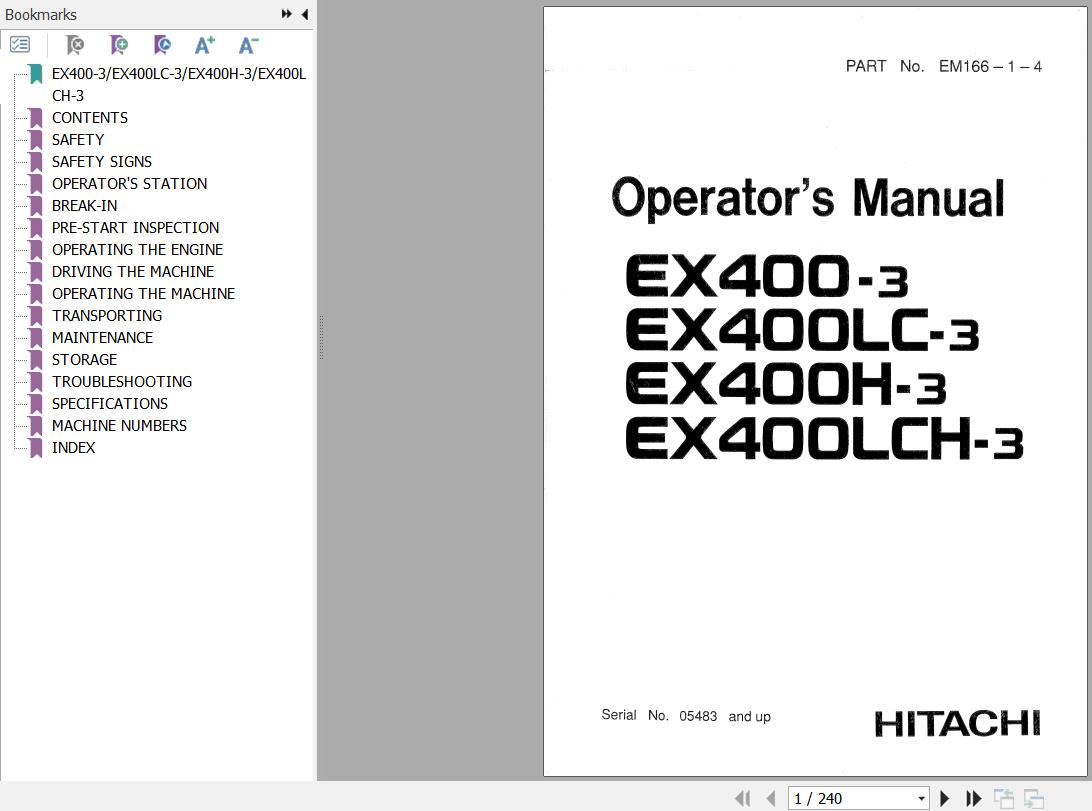This screenshot has width=1092, height=811.
Task: Select the PRE-START INSPECTION bookmark
Action: point(135,228)
